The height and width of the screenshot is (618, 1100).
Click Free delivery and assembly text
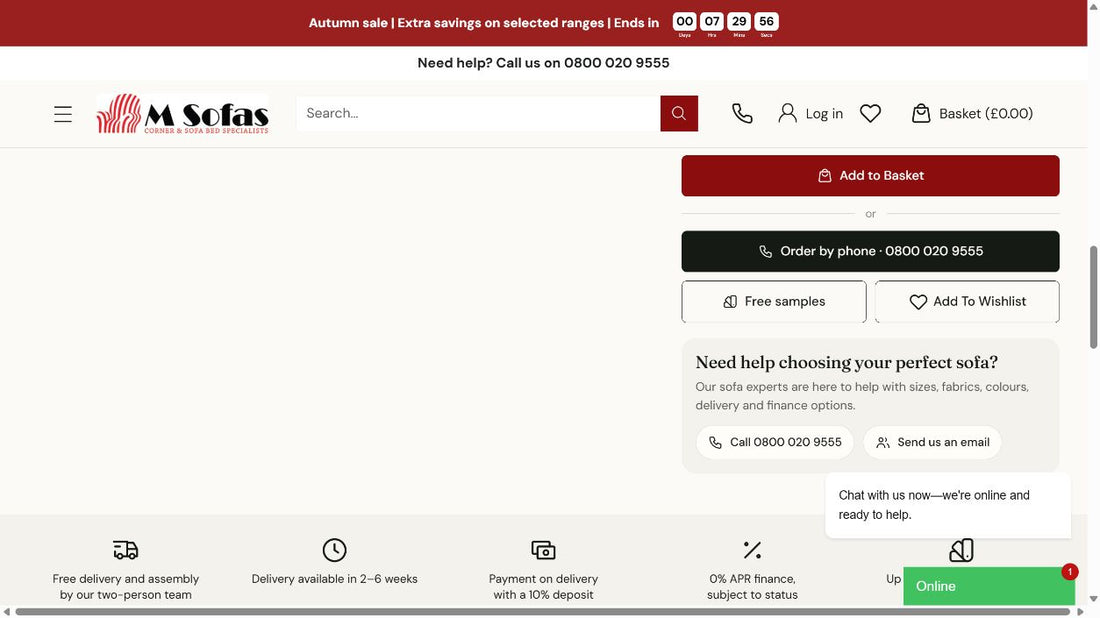(126, 586)
